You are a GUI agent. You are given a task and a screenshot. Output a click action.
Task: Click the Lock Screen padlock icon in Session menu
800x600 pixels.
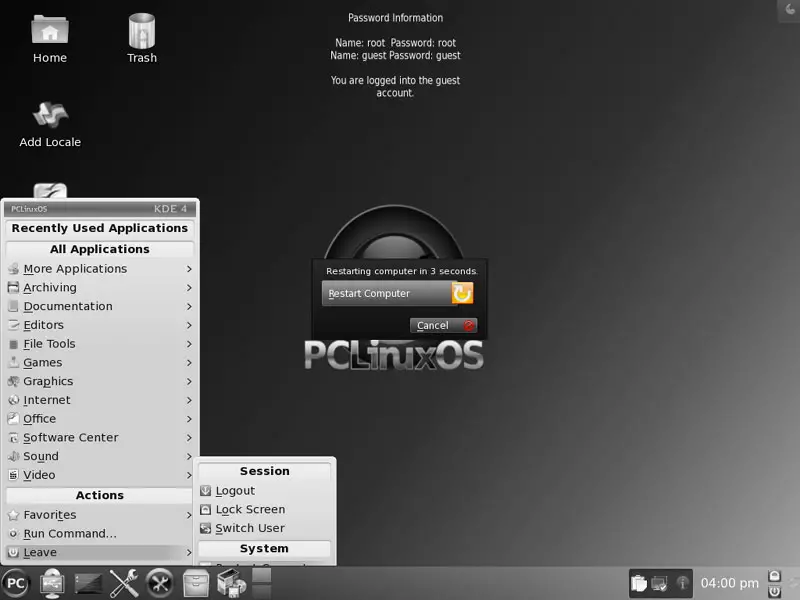pos(206,510)
